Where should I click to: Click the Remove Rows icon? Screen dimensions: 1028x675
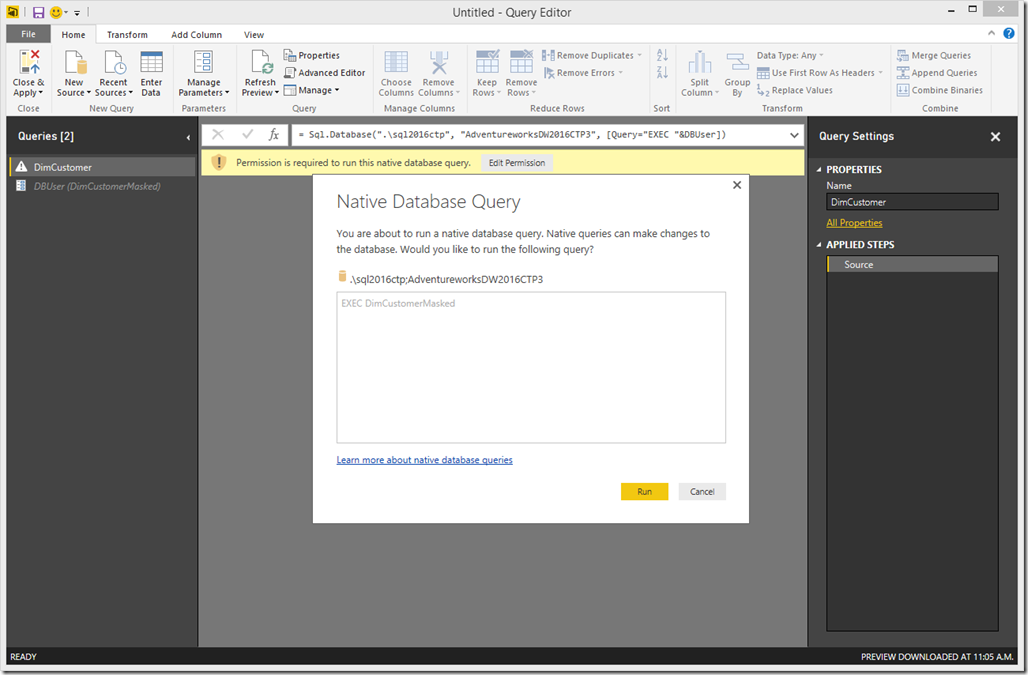pyautogui.click(x=521, y=62)
